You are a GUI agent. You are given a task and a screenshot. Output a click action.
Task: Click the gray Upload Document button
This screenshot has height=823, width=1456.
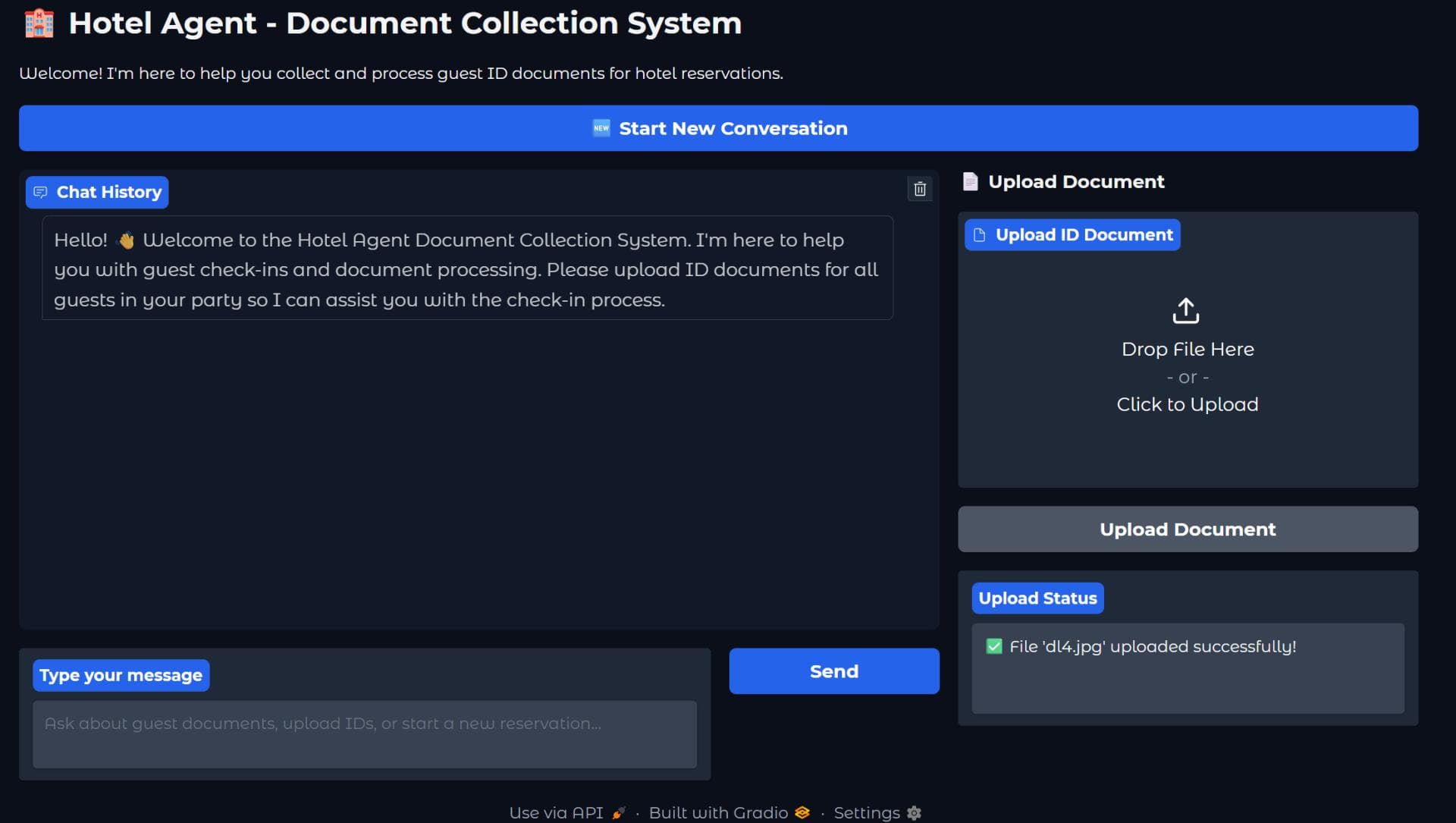[x=1188, y=529]
